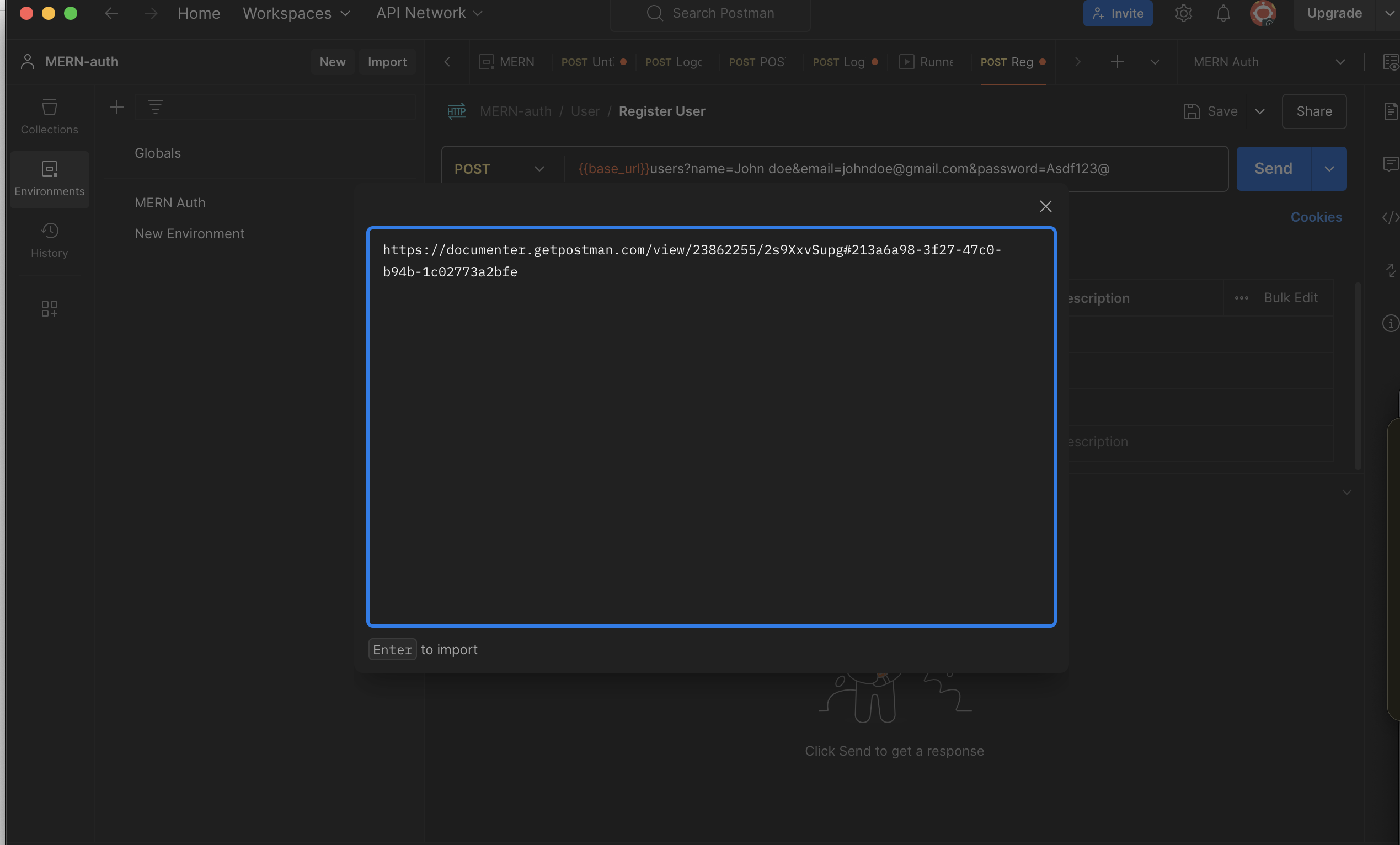Open the configure workspace sidebar icon

[50, 308]
